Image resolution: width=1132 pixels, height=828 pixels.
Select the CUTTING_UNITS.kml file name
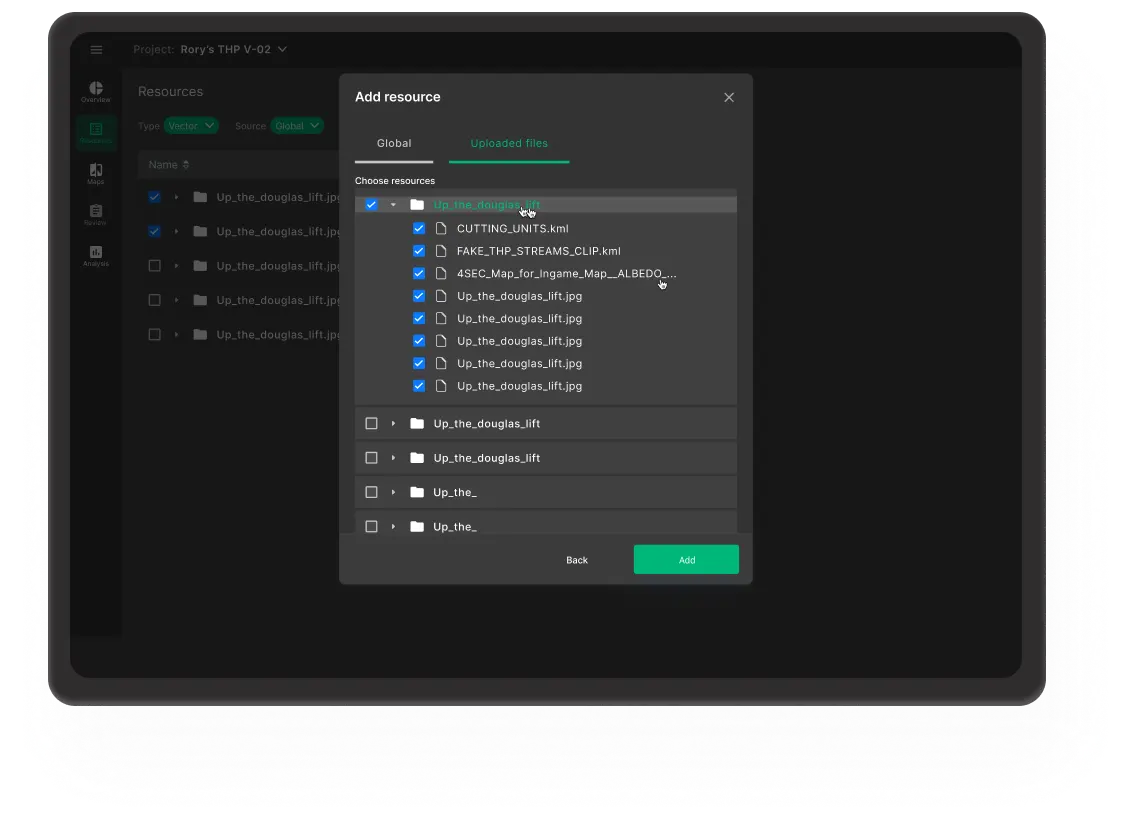(x=513, y=229)
